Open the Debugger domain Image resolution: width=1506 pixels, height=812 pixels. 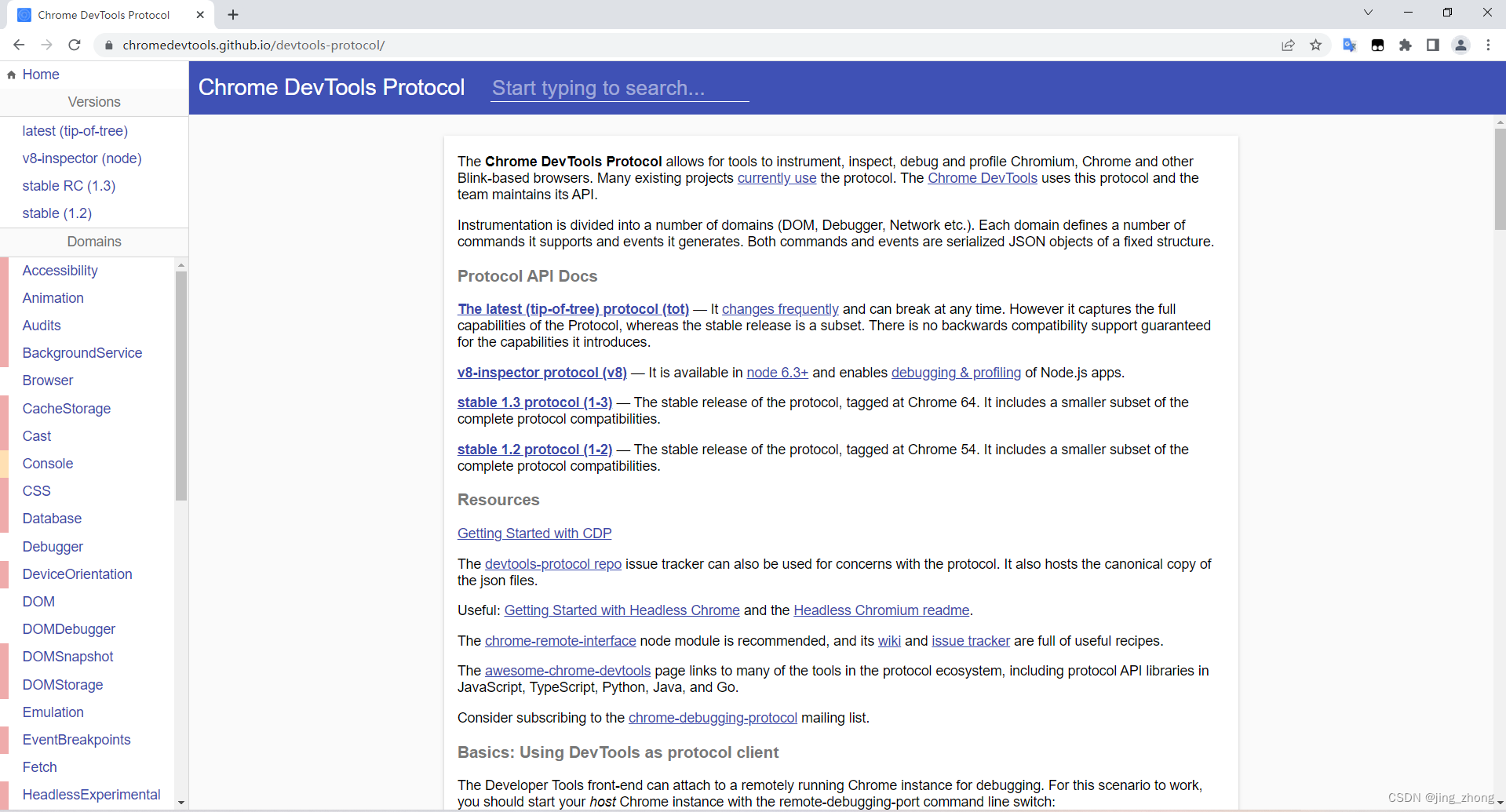[x=53, y=547]
